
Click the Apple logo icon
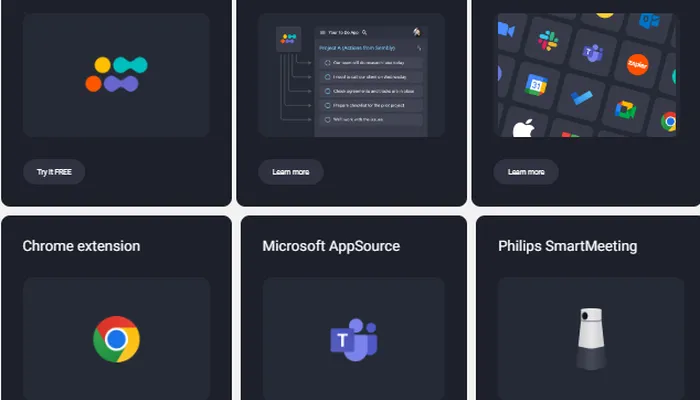point(523,129)
